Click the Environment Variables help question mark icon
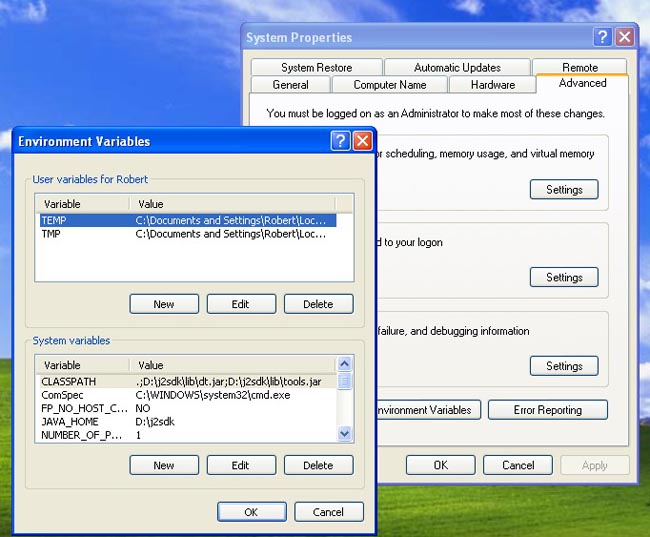Screen dimensions: 650x537 pos(340,141)
